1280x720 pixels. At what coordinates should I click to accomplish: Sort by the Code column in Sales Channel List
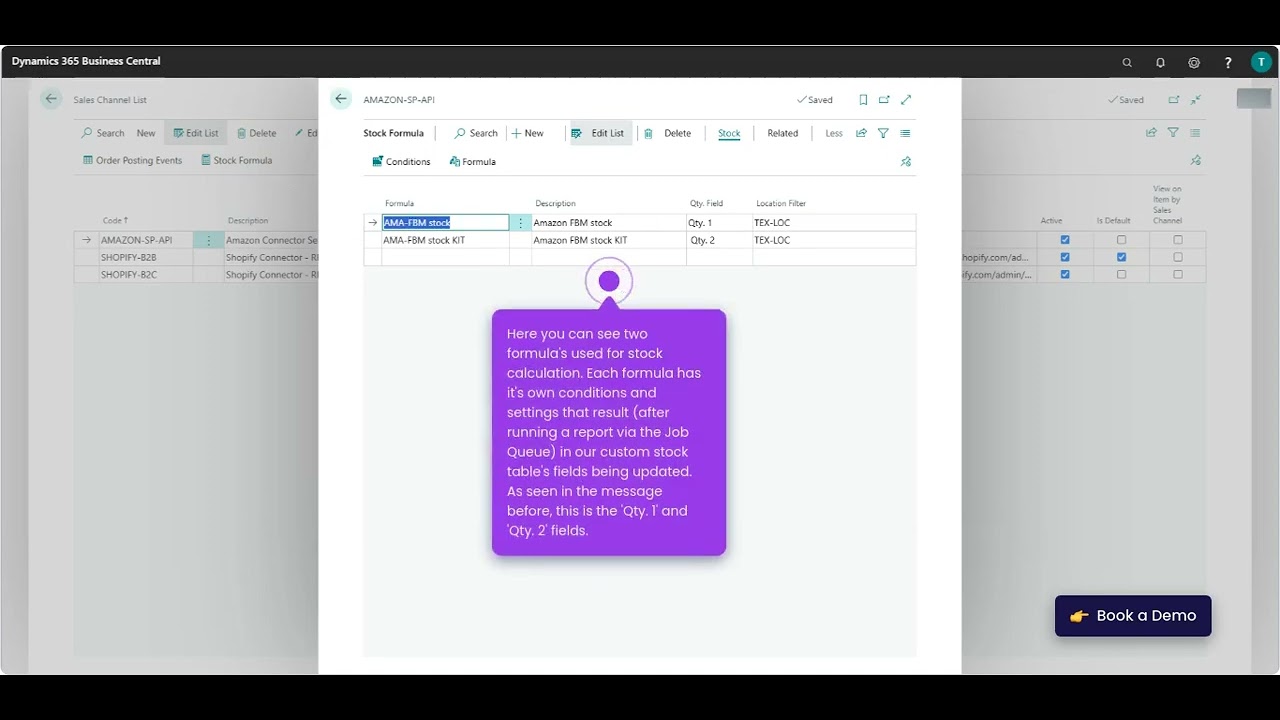[x=115, y=221]
